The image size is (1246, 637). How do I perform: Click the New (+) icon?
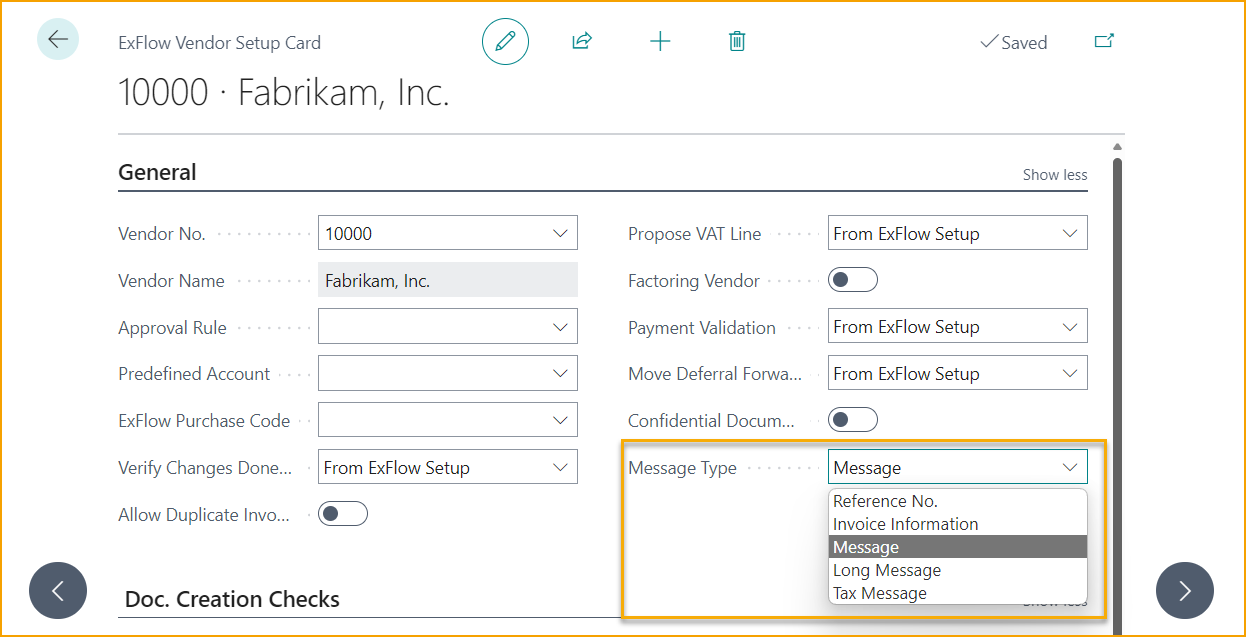point(660,41)
